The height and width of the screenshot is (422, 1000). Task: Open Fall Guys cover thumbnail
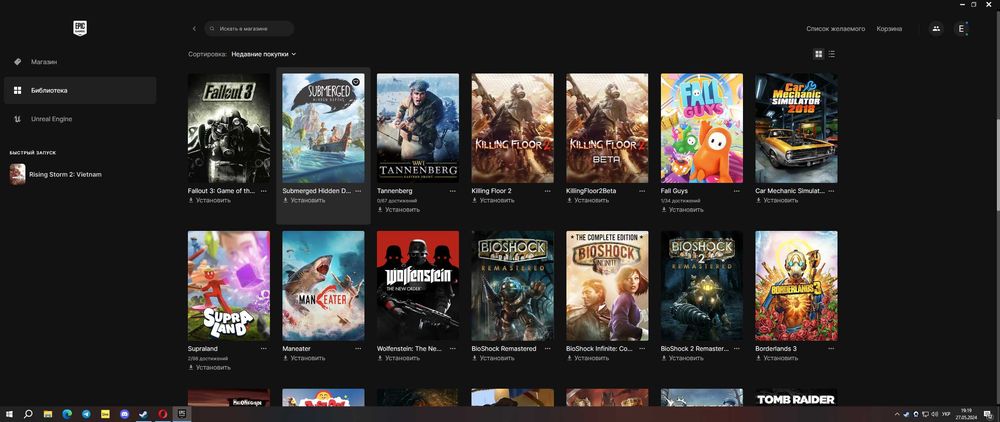point(702,128)
